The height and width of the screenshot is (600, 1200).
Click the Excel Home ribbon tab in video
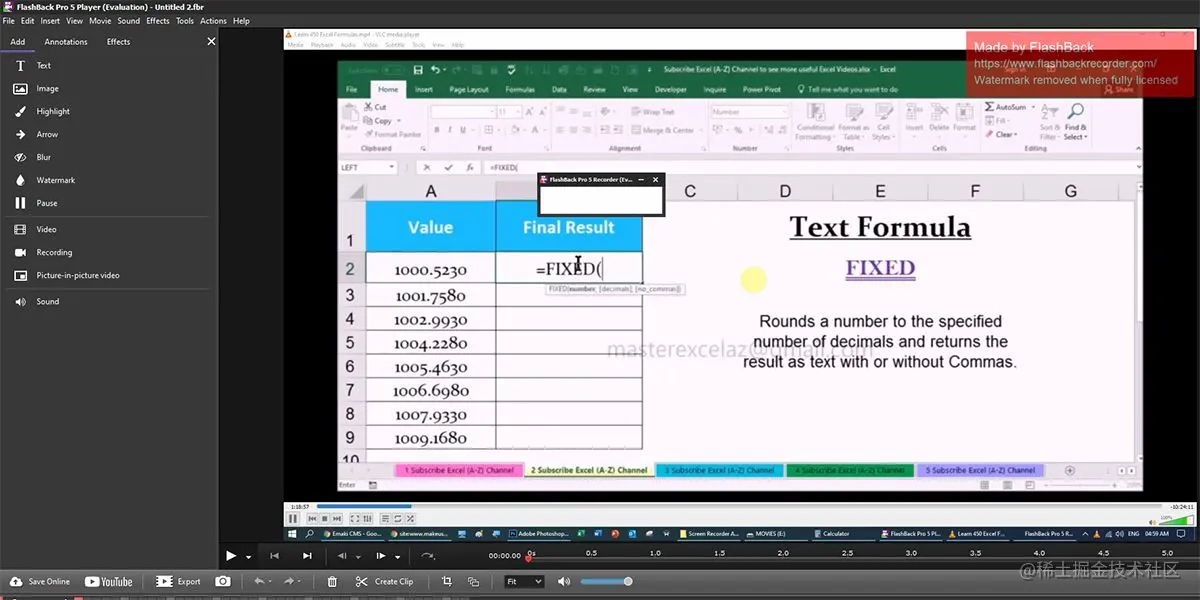click(388, 89)
